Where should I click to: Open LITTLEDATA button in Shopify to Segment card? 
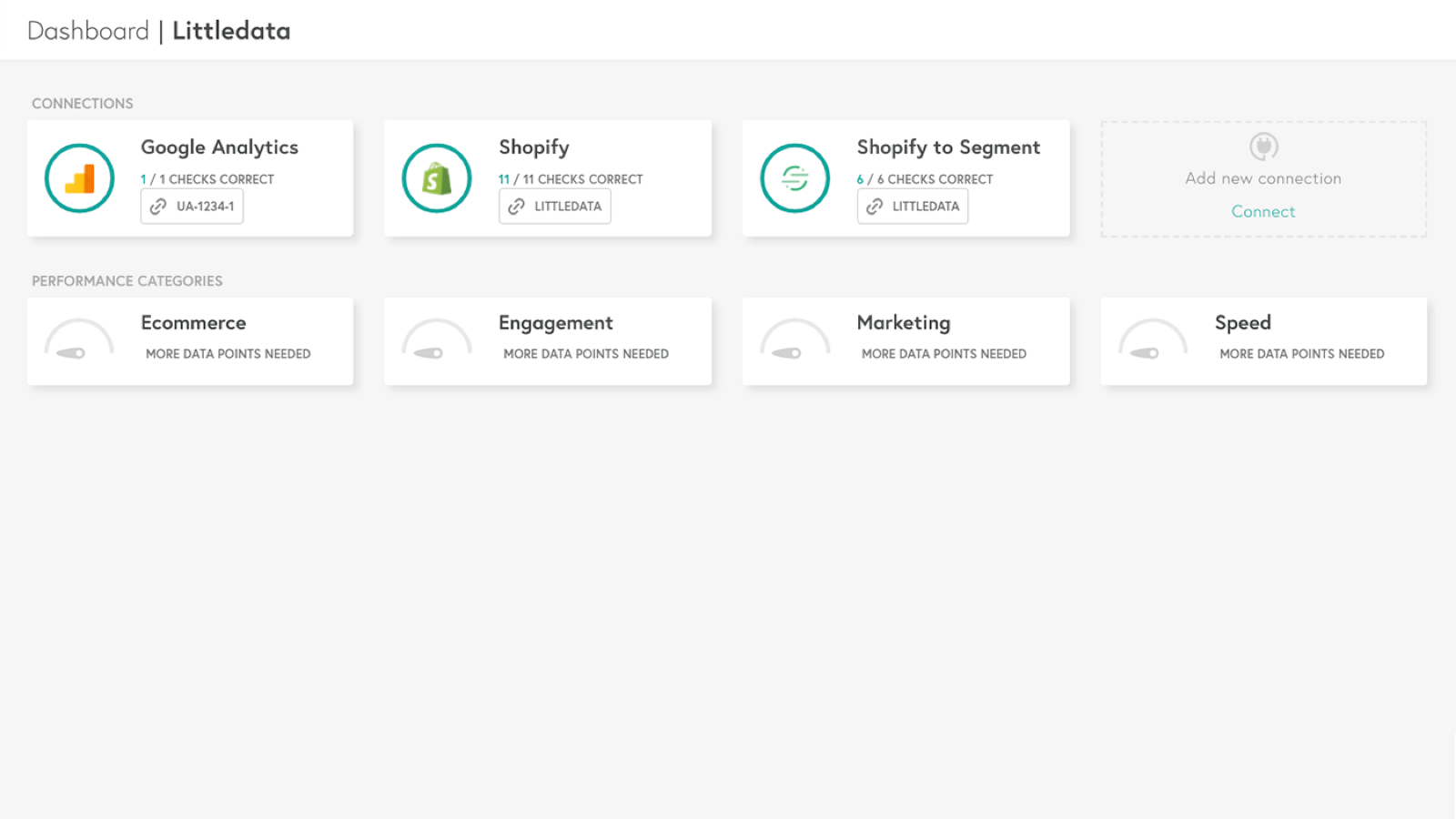coord(913,207)
